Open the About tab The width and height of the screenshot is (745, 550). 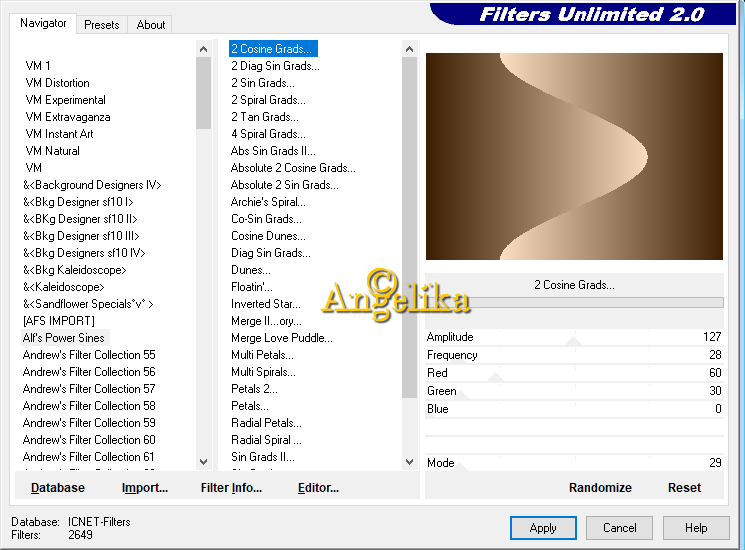151,25
